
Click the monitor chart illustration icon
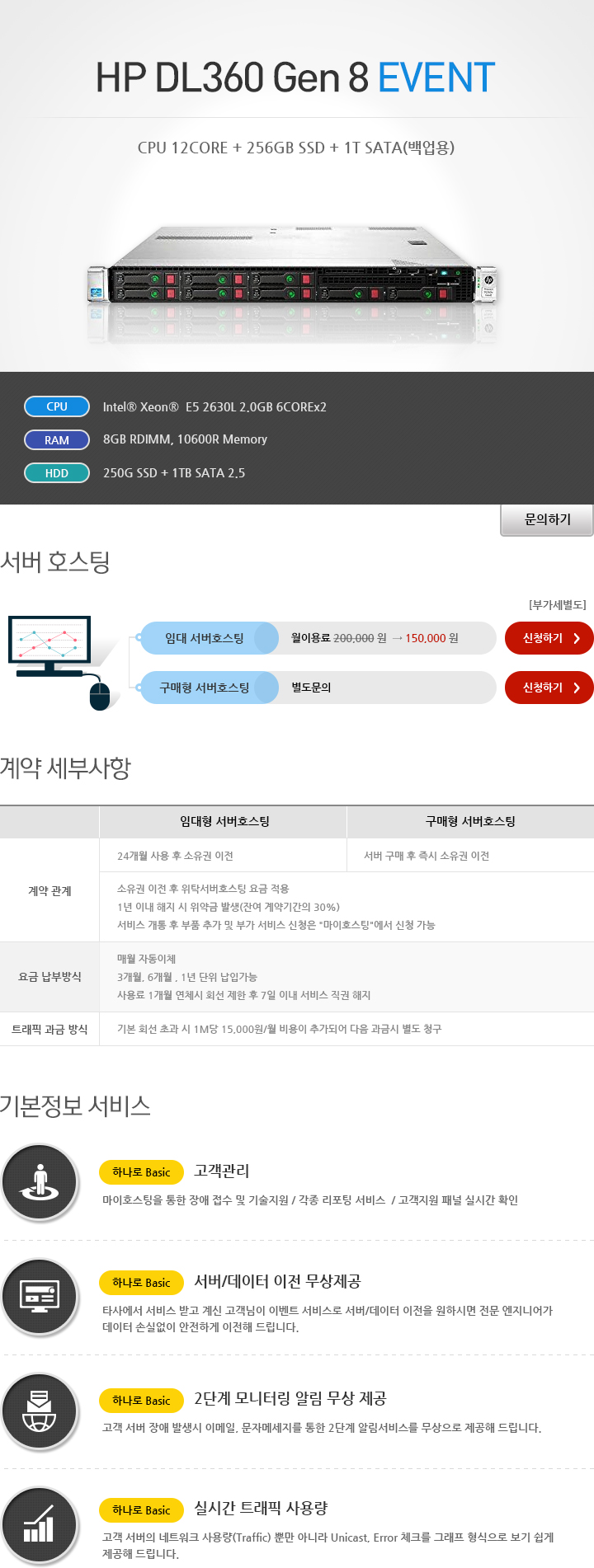click(49, 641)
